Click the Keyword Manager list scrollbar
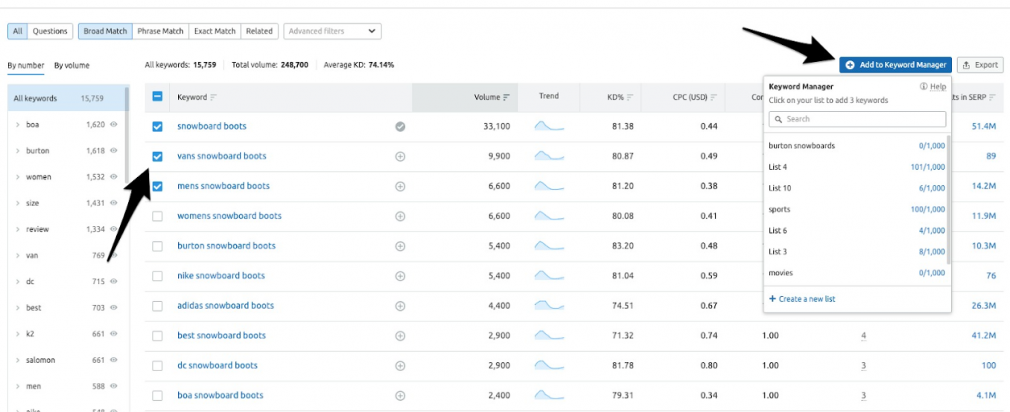This screenshot has width=1010, height=412. pyautogui.click(x=949, y=200)
